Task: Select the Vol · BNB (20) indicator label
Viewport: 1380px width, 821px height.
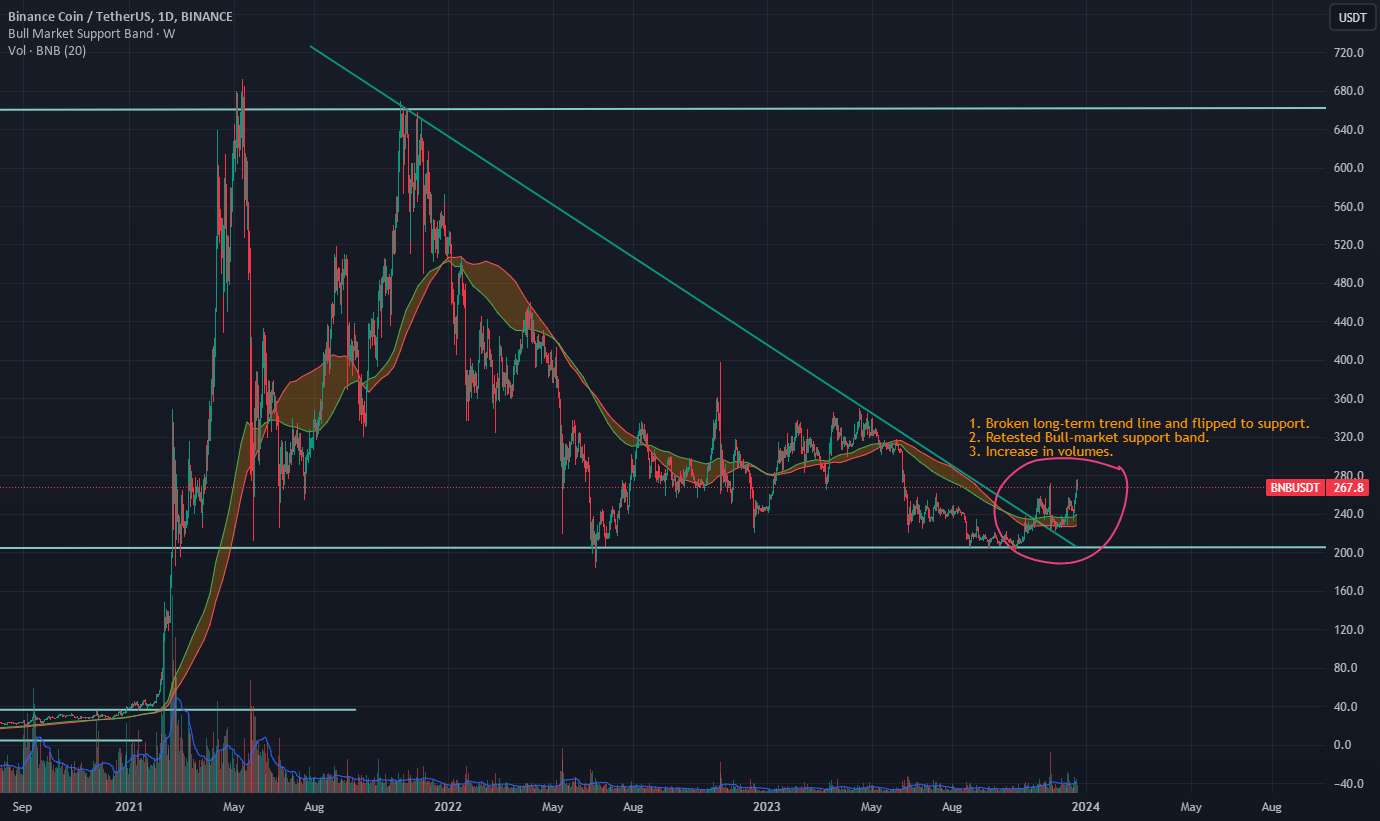Action: point(46,51)
